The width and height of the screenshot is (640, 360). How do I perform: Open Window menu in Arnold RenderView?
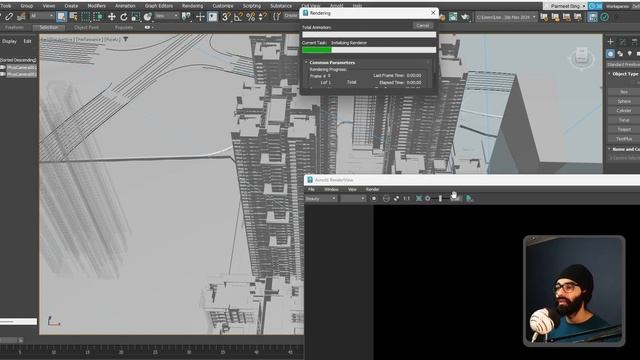pyautogui.click(x=331, y=189)
